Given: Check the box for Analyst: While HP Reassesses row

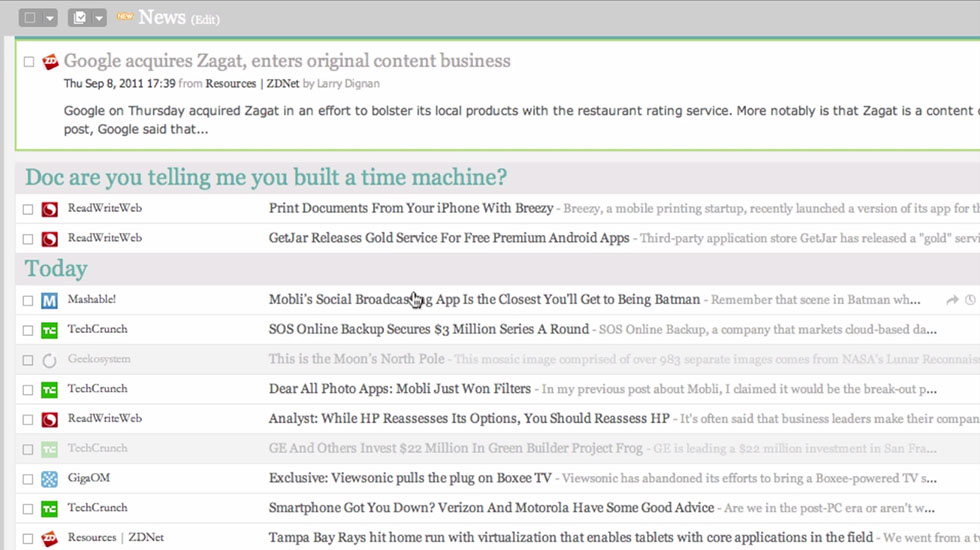Looking at the screenshot, I should (x=28, y=420).
